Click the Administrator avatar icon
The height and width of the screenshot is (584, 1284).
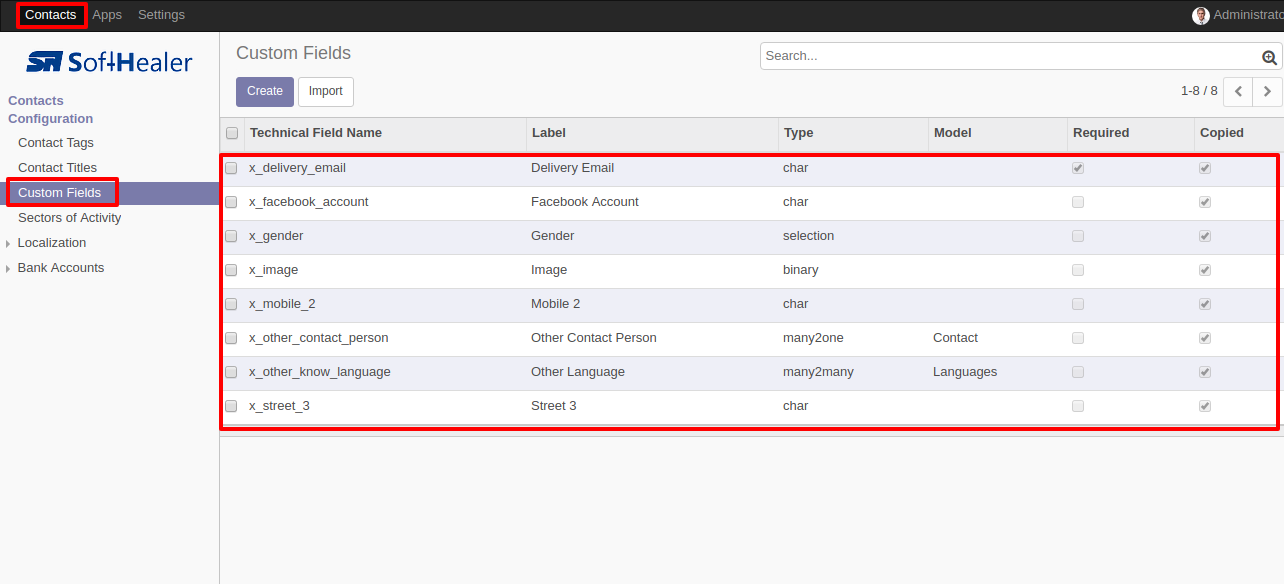[1201, 15]
